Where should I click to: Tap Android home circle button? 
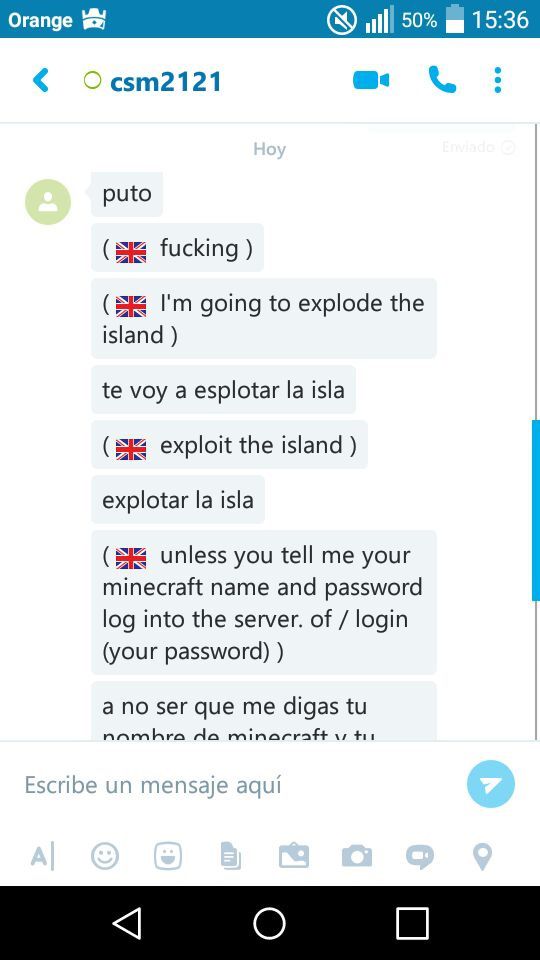(269, 923)
